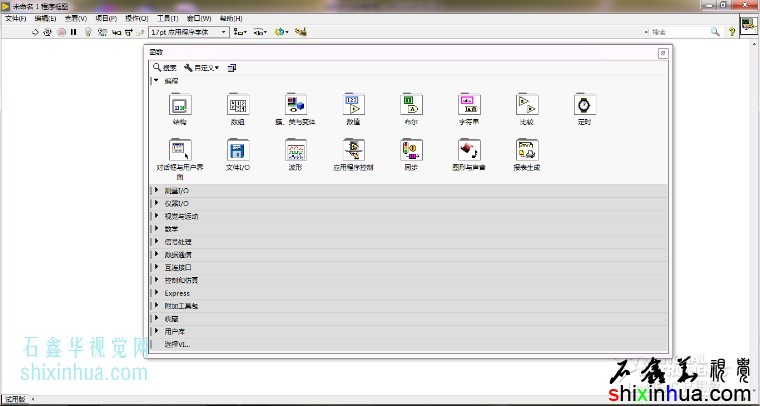Open the File I/O (文件I/O) palette
The width and height of the screenshot is (760, 406).
237,150
